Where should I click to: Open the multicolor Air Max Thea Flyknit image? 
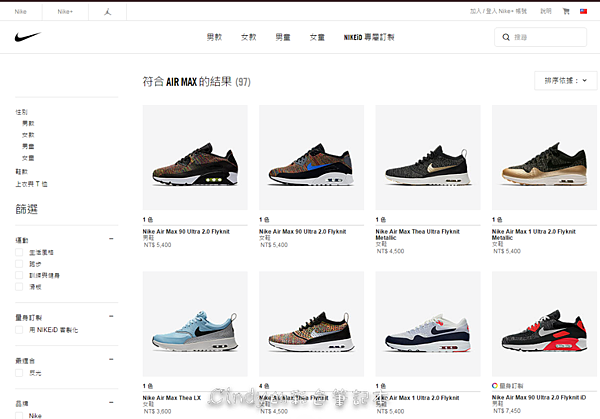coord(311,324)
